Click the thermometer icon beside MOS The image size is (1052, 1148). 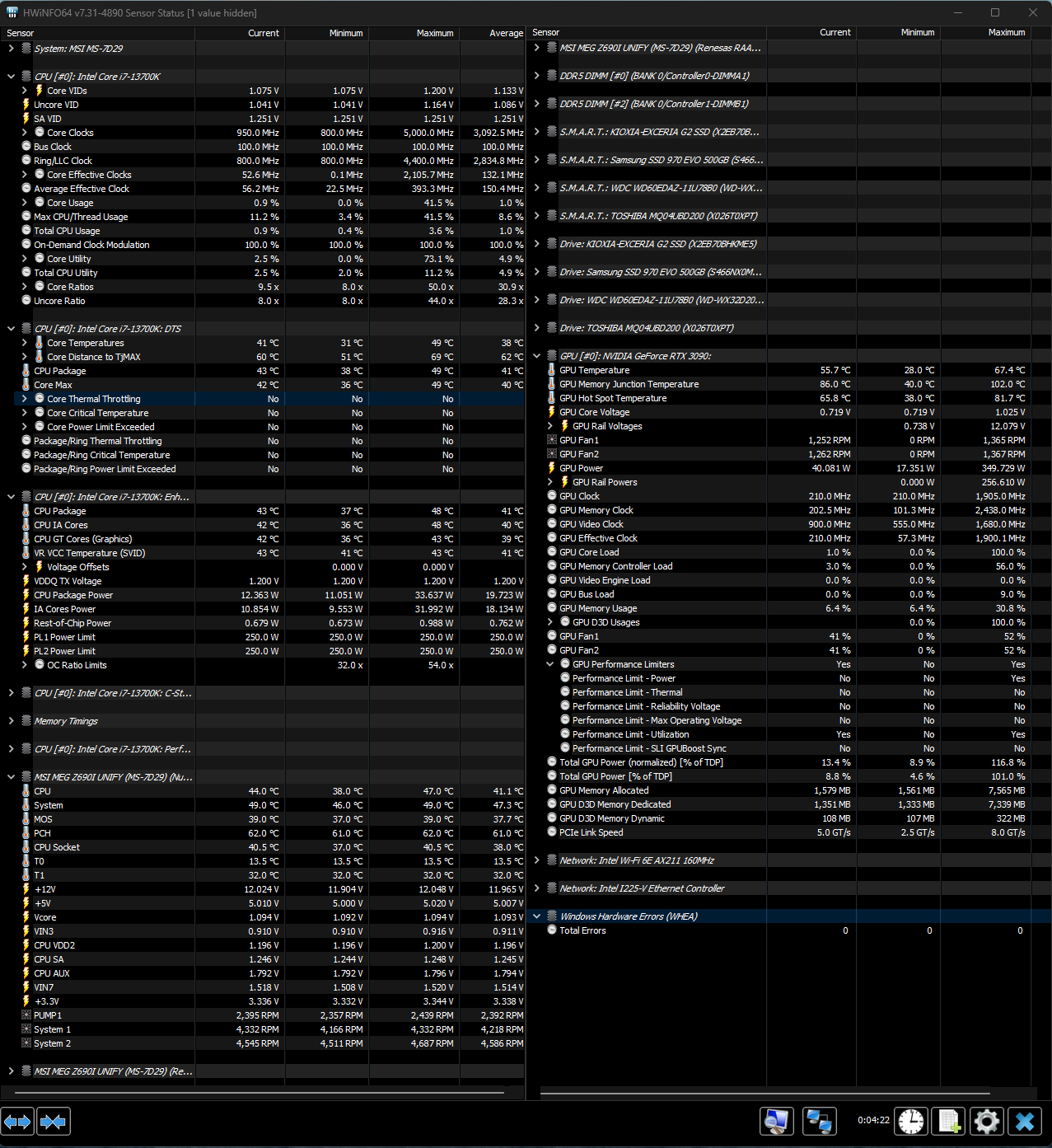coord(26,819)
